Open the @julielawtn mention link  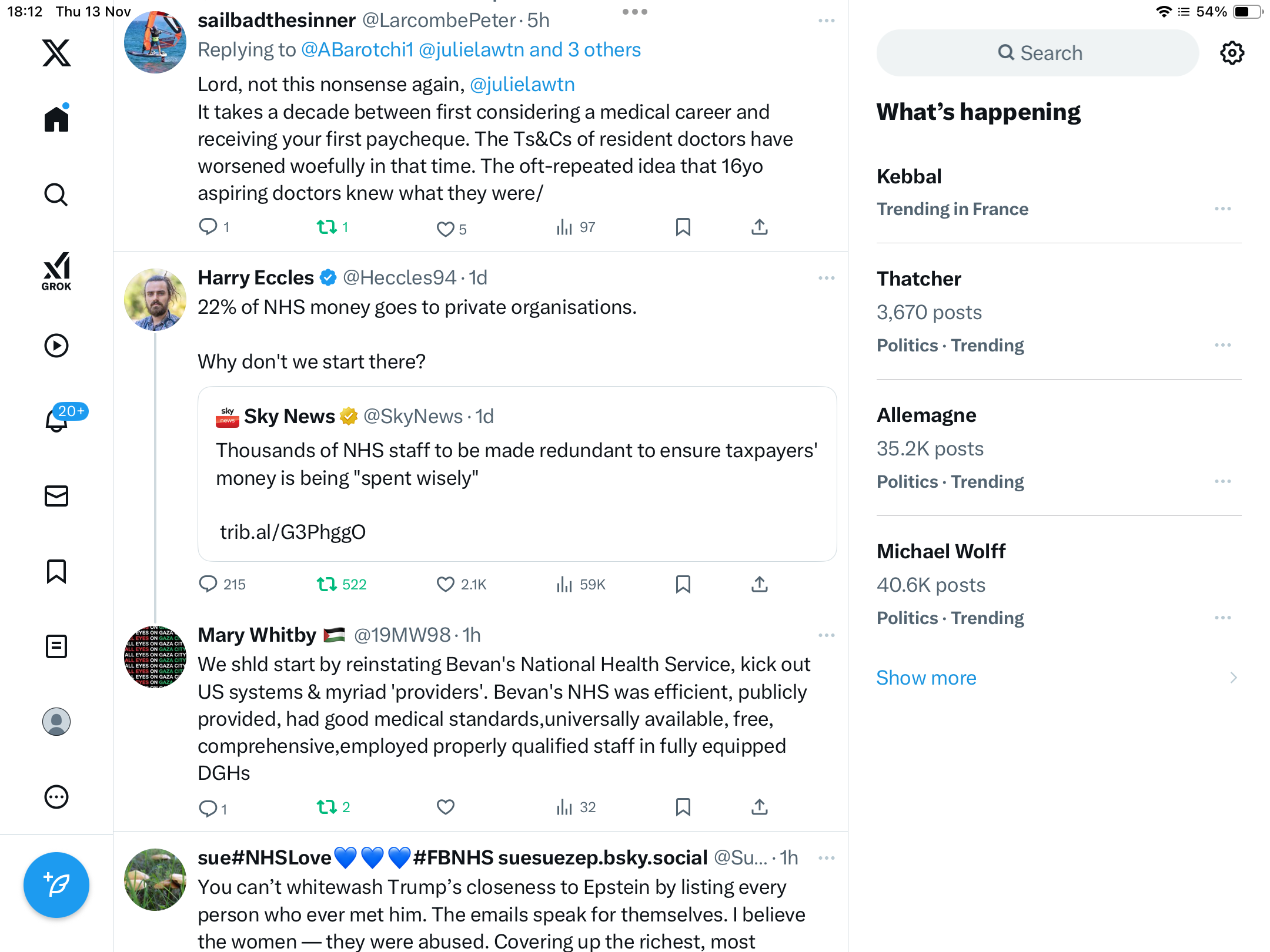pos(522,85)
